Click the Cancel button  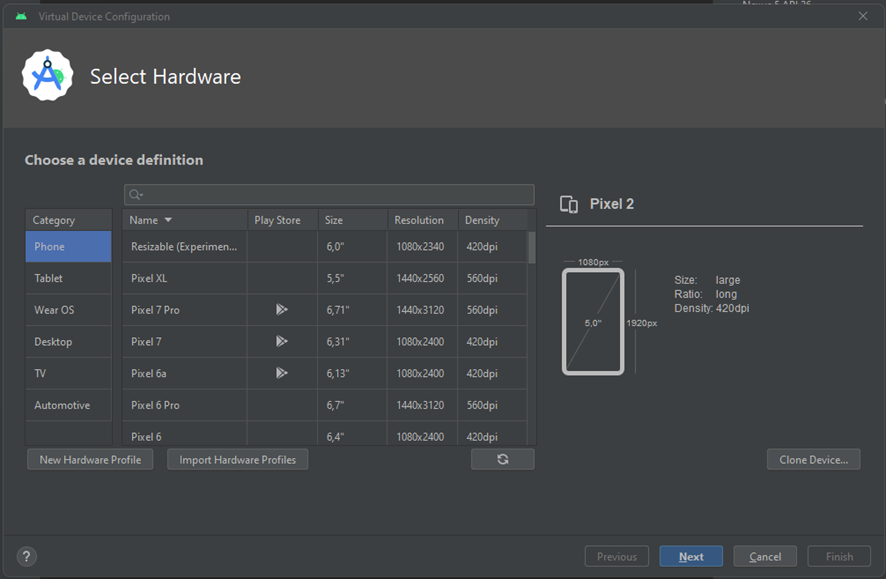point(765,556)
